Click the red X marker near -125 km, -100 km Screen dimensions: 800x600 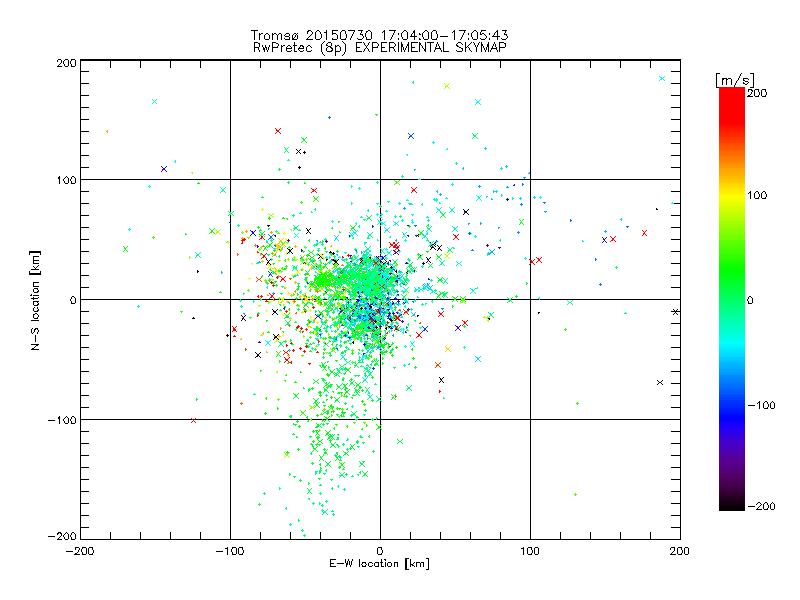click(x=193, y=420)
